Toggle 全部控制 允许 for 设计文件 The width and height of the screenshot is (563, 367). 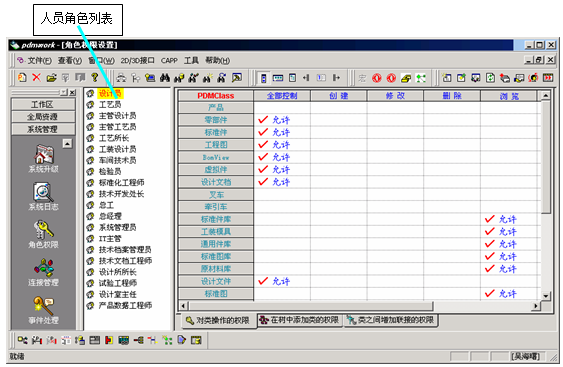click(274, 281)
